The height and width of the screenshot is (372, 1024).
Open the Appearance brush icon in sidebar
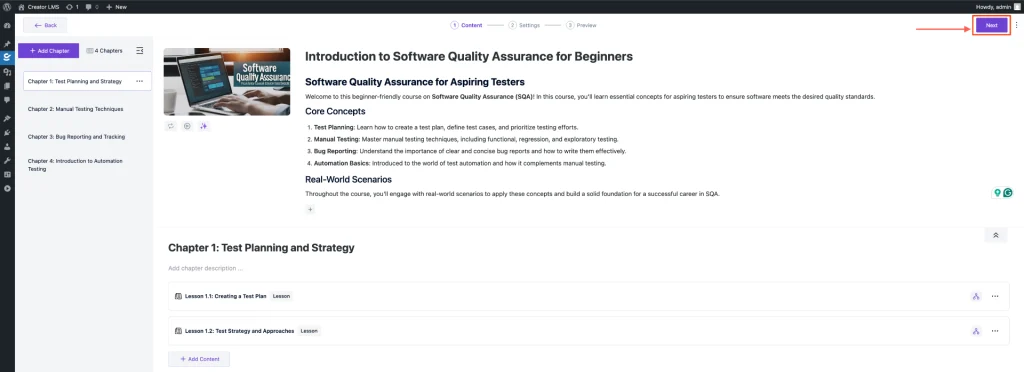(7, 119)
